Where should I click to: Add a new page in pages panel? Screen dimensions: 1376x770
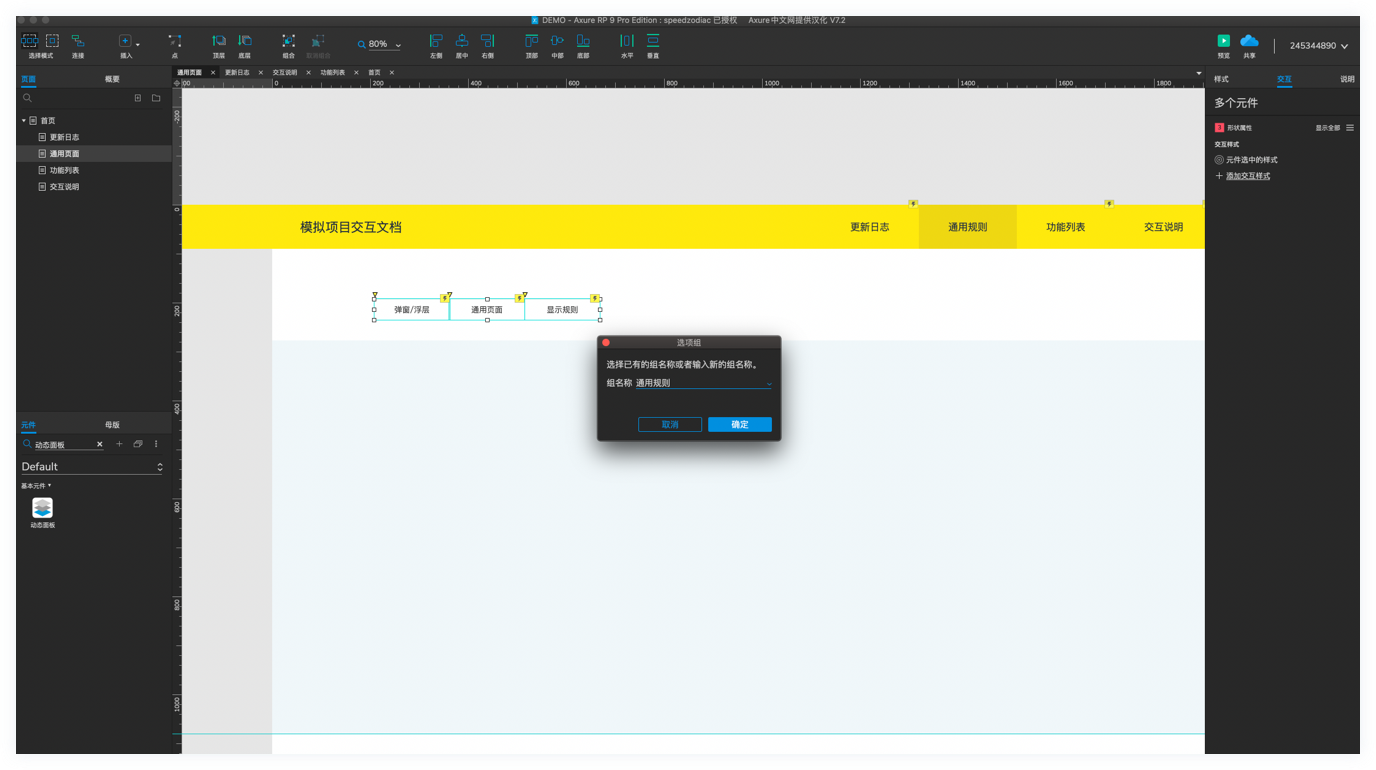pos(138,98)
